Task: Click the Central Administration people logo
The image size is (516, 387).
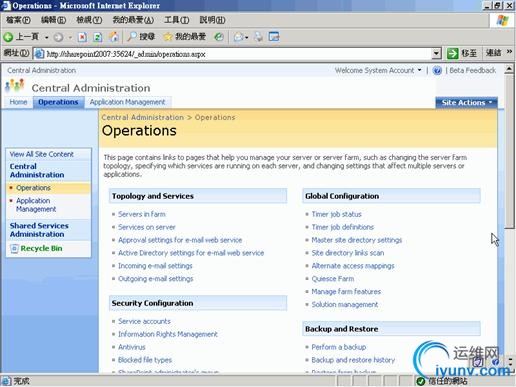Action: [x=15, y=86]
